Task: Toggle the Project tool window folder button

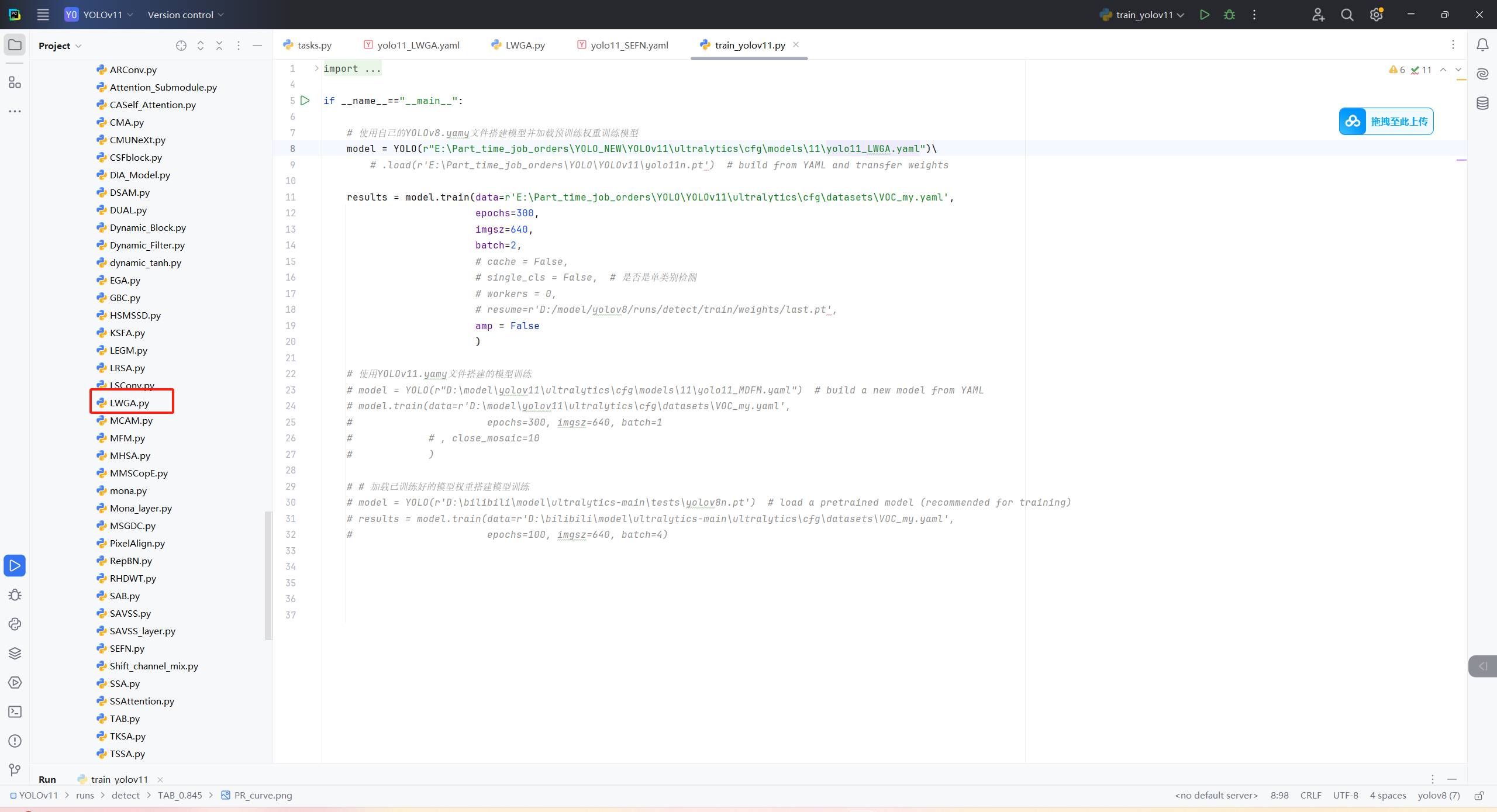Action: pos(15,45)
